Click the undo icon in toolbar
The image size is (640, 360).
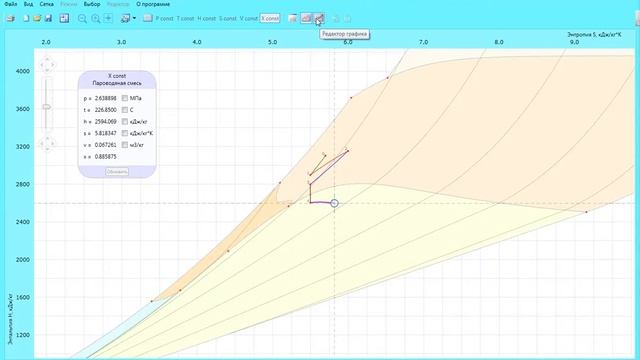tap(336, 18)
